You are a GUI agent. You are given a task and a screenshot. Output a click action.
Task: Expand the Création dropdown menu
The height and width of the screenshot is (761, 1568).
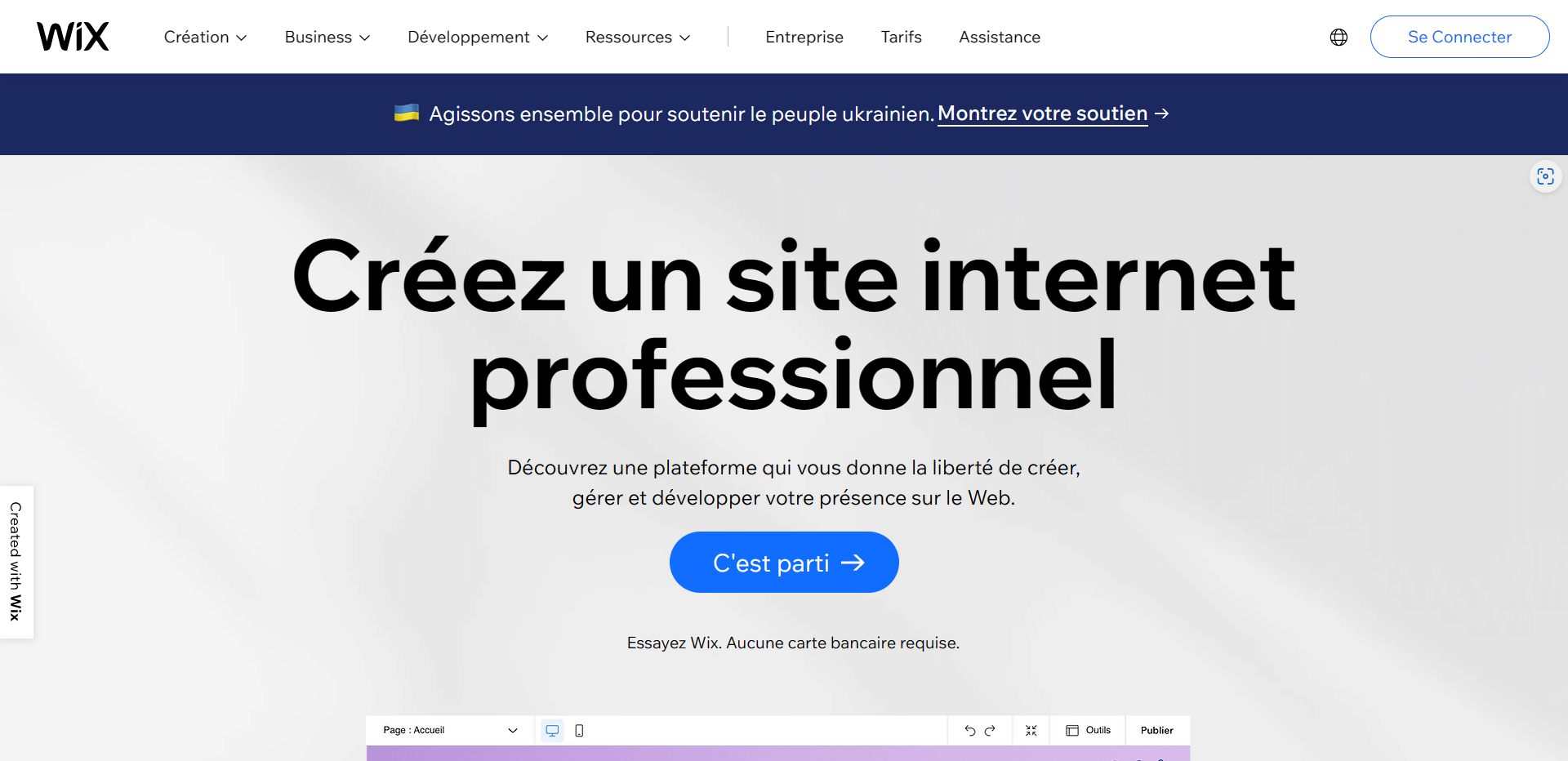click(x=205, y=38)
